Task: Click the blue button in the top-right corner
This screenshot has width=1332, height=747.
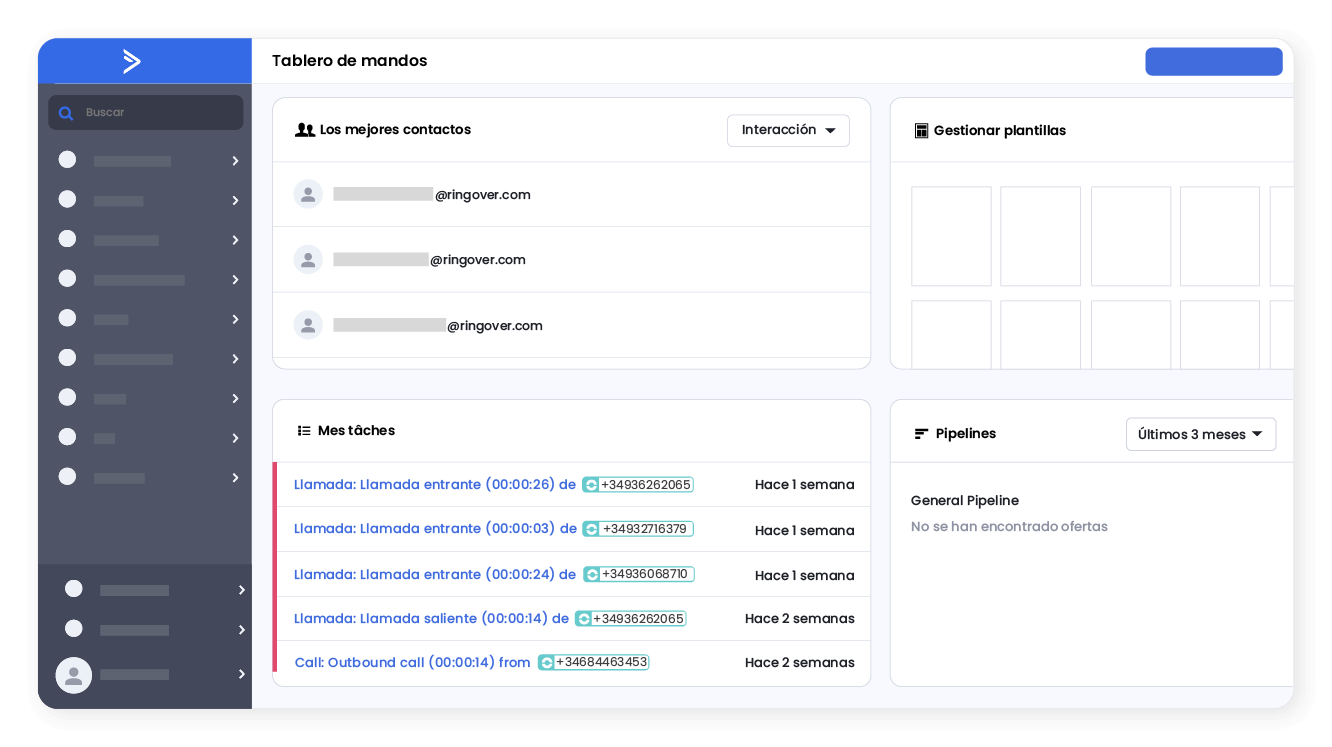Action: click(1213, 61)
